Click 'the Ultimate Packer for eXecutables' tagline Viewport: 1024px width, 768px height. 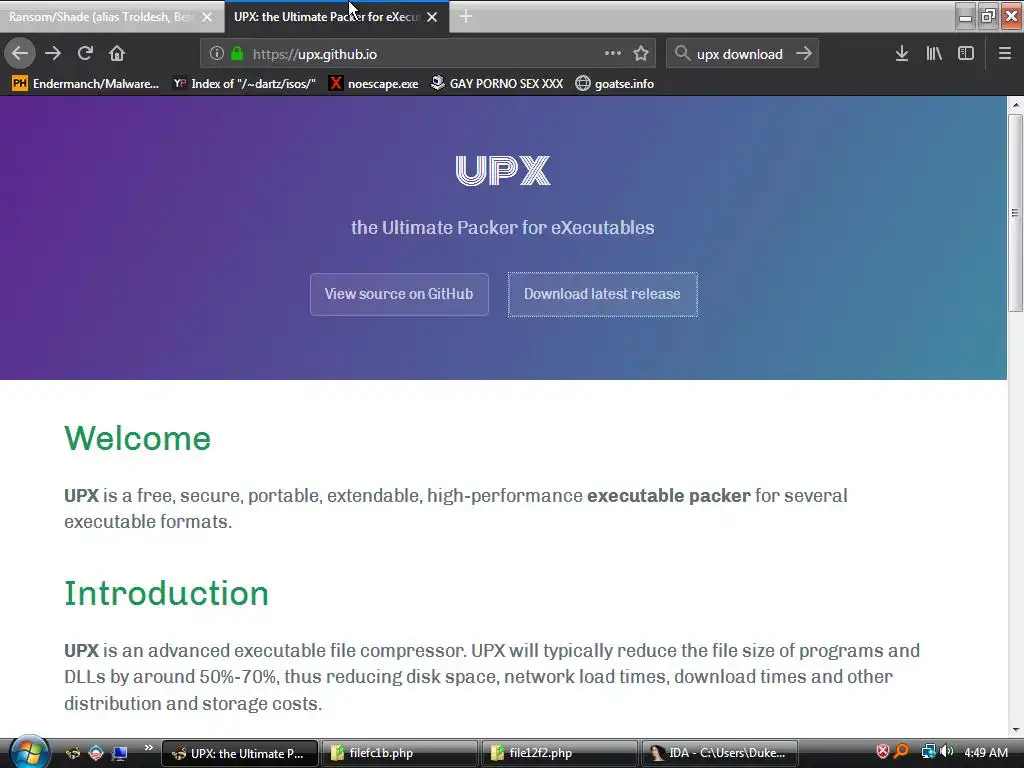point(503,227)
